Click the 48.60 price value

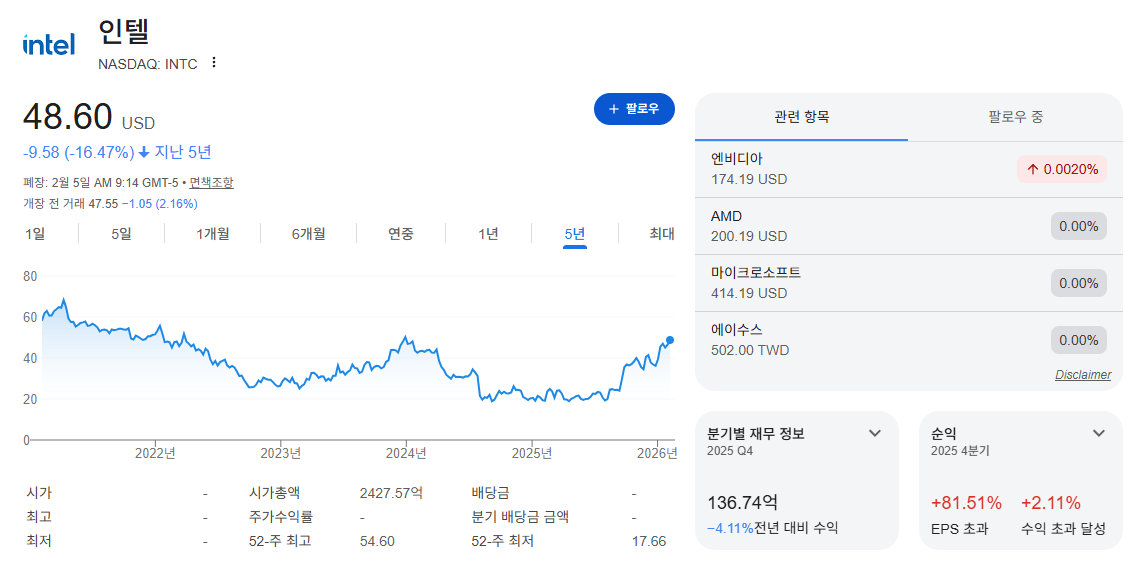click(x=68, y=117)
